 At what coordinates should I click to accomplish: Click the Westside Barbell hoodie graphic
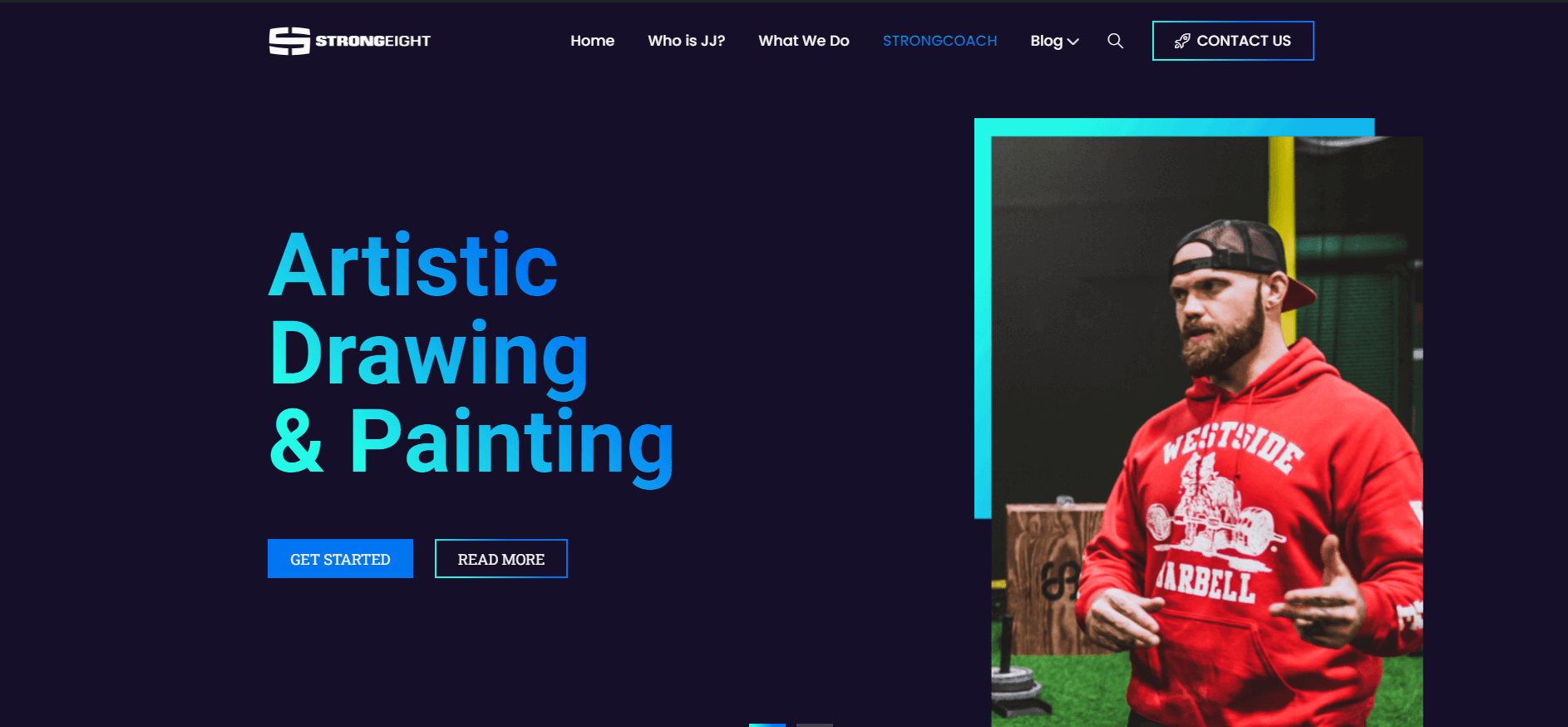tap(1219, 510)
